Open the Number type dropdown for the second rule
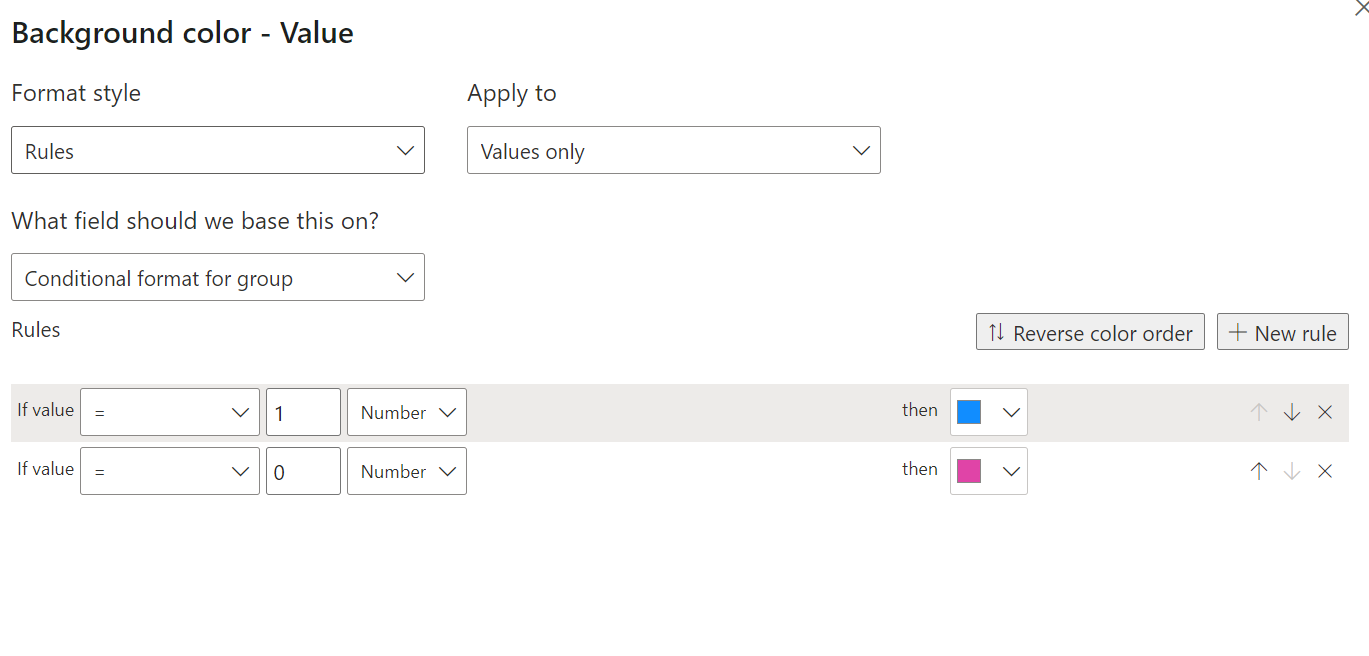This screenshot has height=656, width=1369. pos(406,470)
